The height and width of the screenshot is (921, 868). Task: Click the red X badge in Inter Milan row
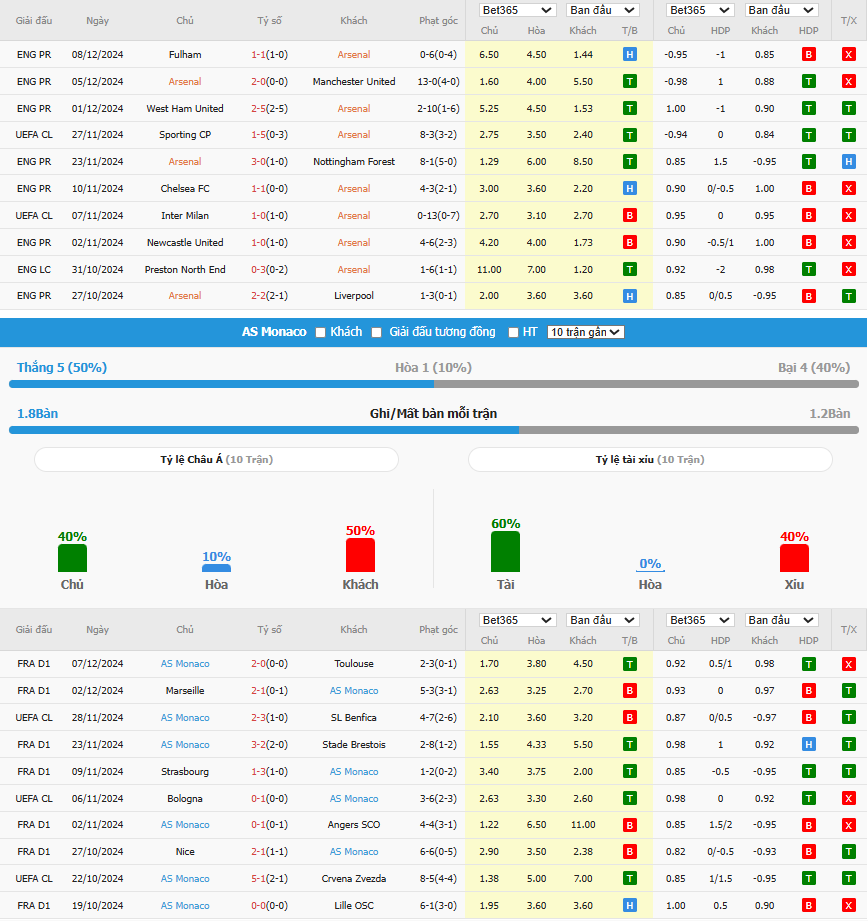(849, 216)
